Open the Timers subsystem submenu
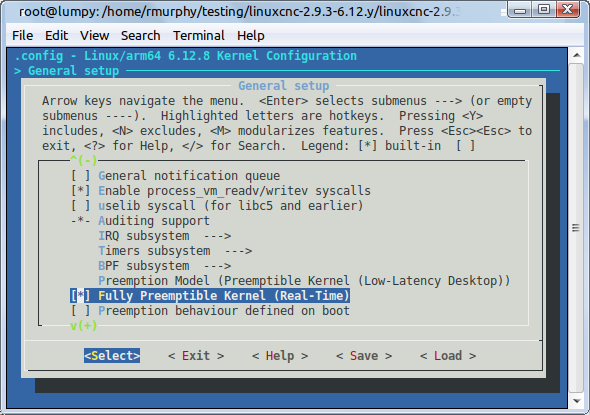 tap(175, 251)
